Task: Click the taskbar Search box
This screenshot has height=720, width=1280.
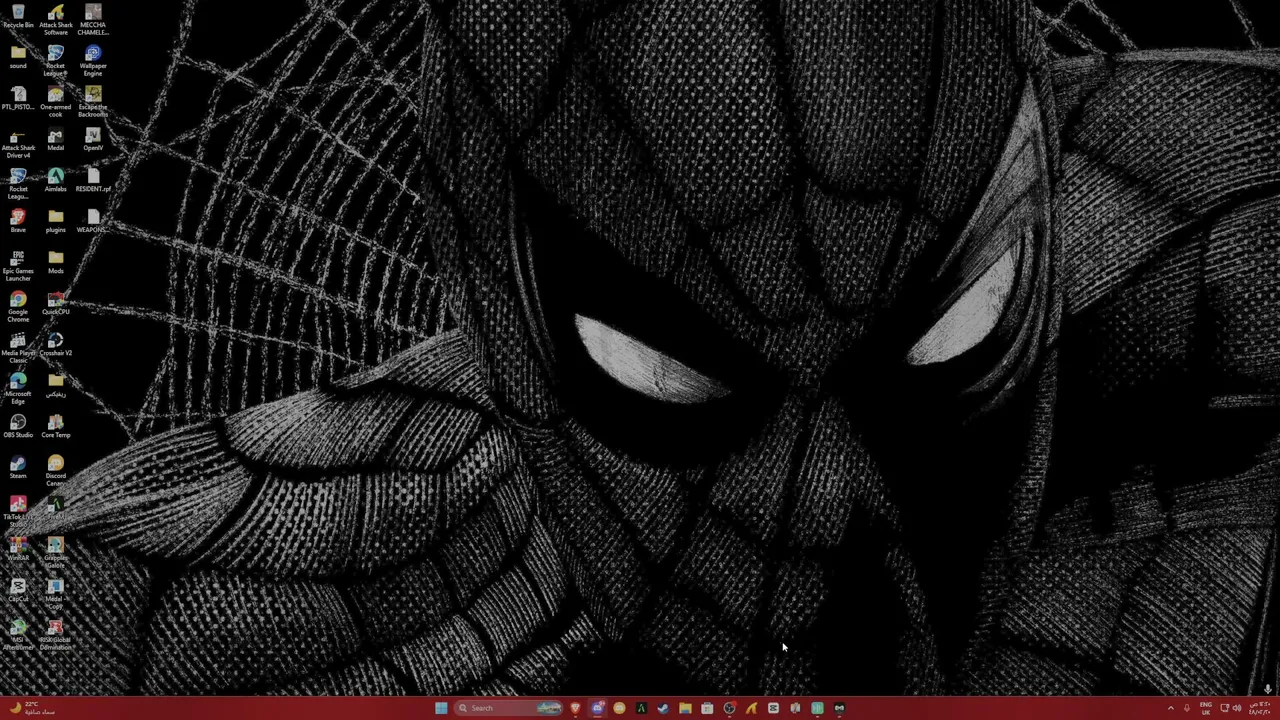Action: (509, 708)
